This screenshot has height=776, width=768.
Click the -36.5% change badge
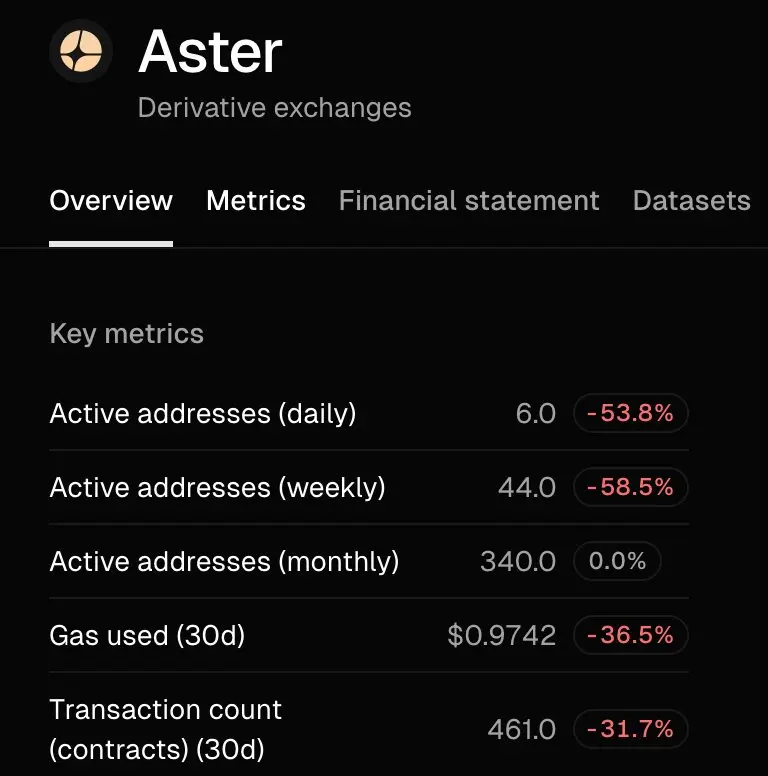tap(630, 635)
